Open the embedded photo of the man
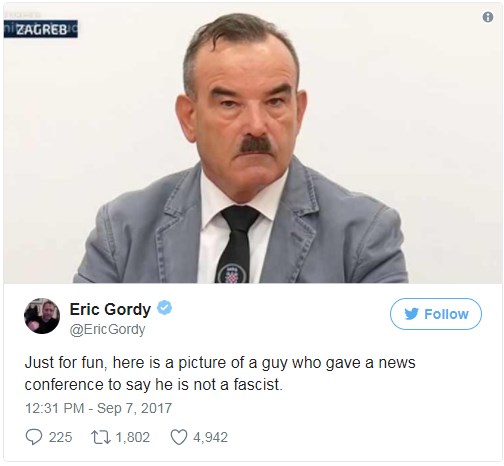This screenshot has width=504, height=466. (x=252, y=143)
